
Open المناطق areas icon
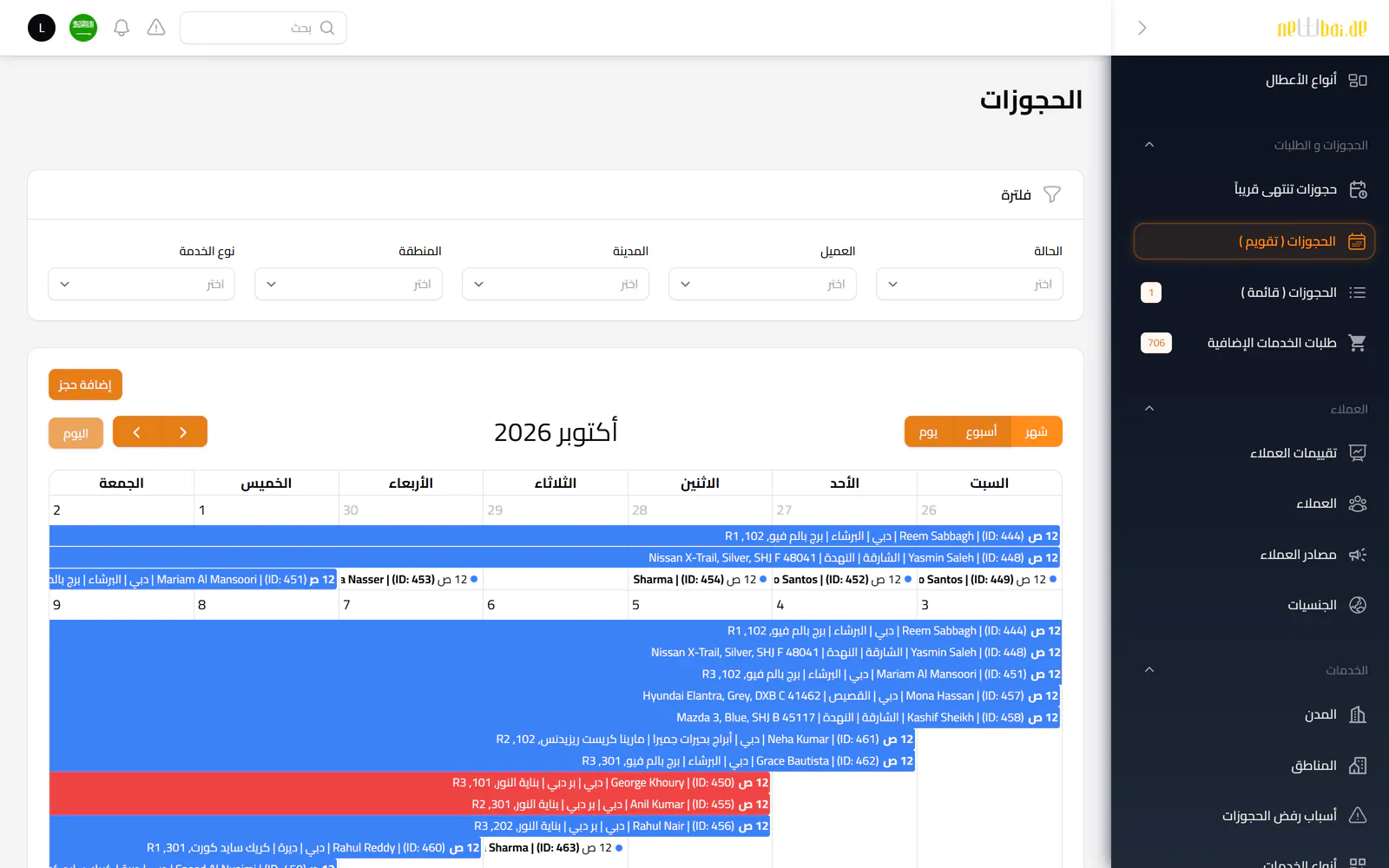point(1358,766)
